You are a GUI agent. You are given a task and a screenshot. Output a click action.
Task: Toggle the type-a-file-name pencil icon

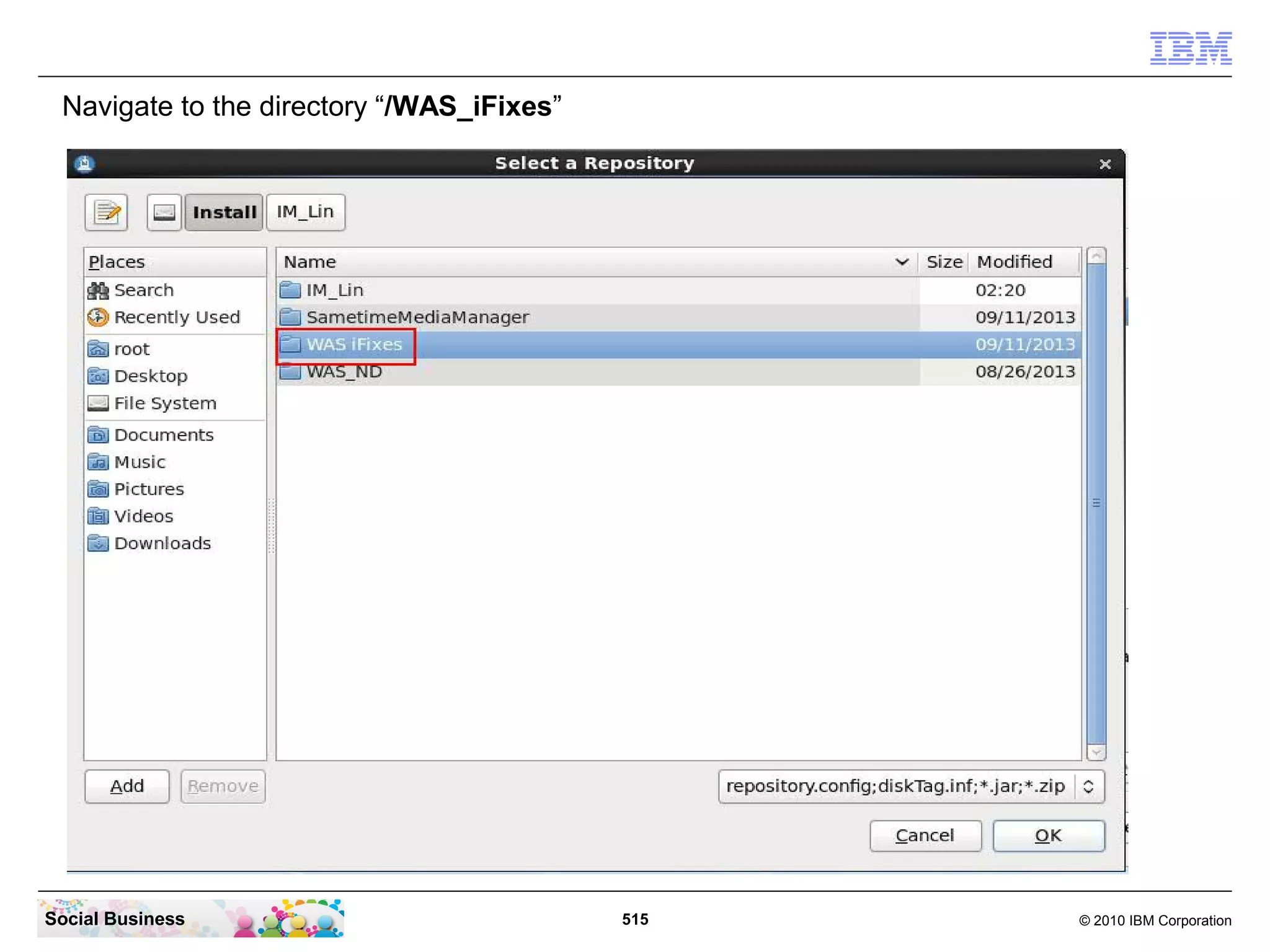(107, 213)
